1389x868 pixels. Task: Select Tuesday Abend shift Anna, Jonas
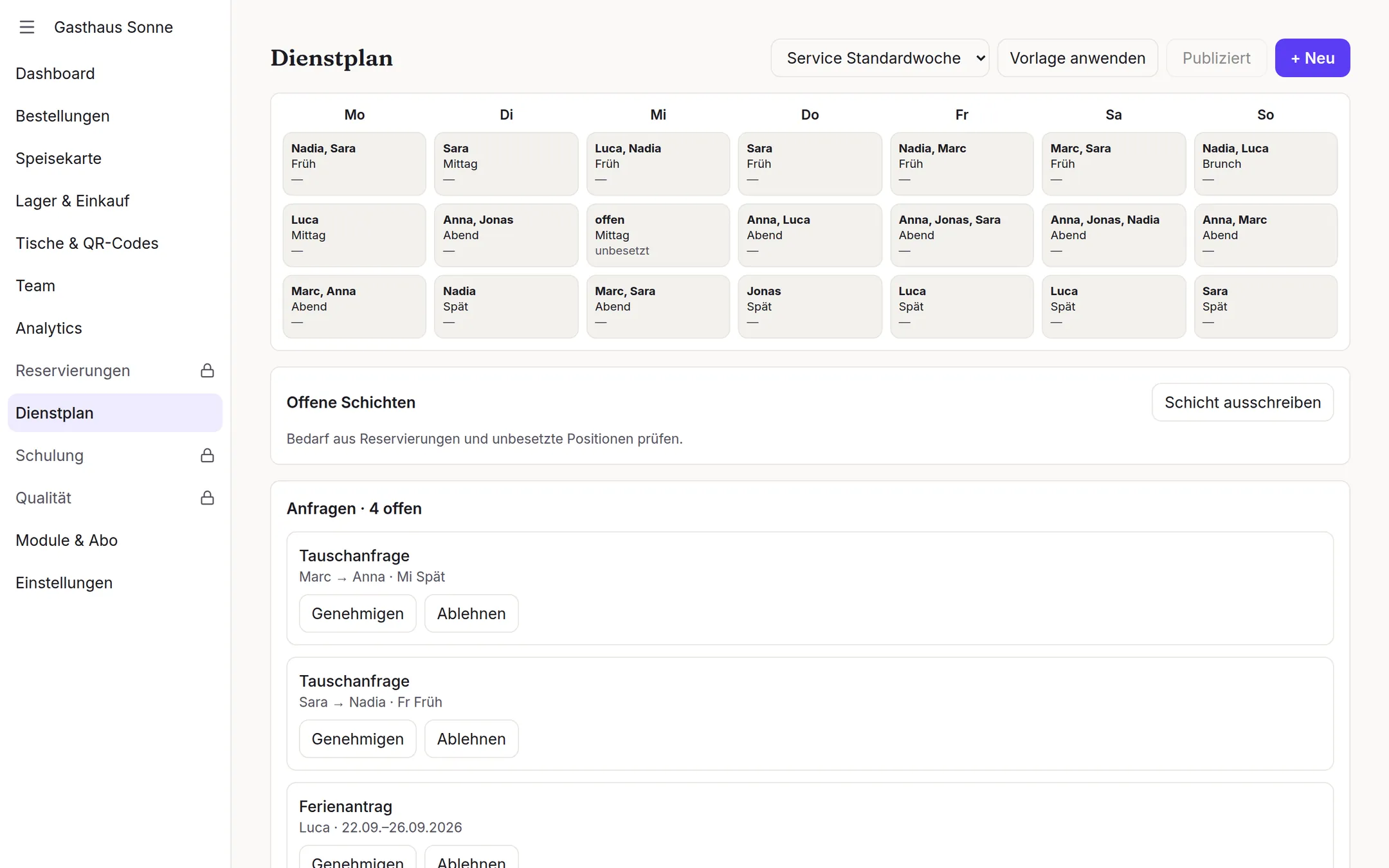[506, 235]
